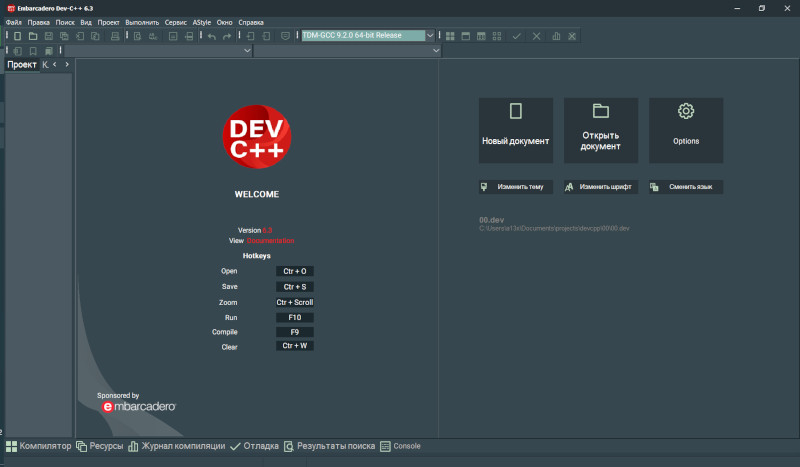Image resolution: width=800 pixels, height=467 pixels.
Task: Click the Новый документ tile
Action: click(516, 131)
